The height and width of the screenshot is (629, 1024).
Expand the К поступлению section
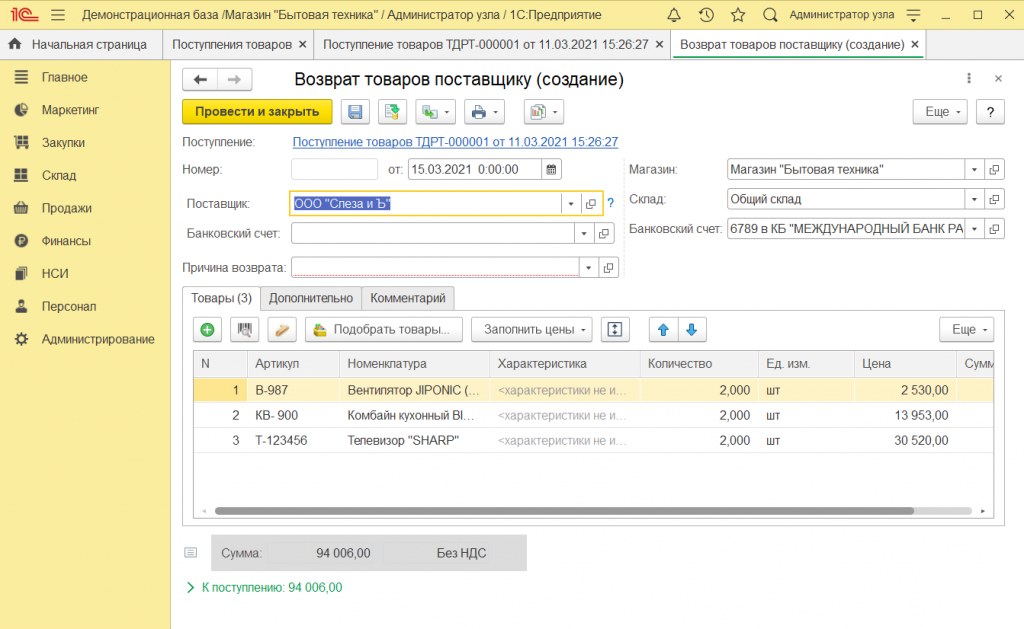click(191, 588)
